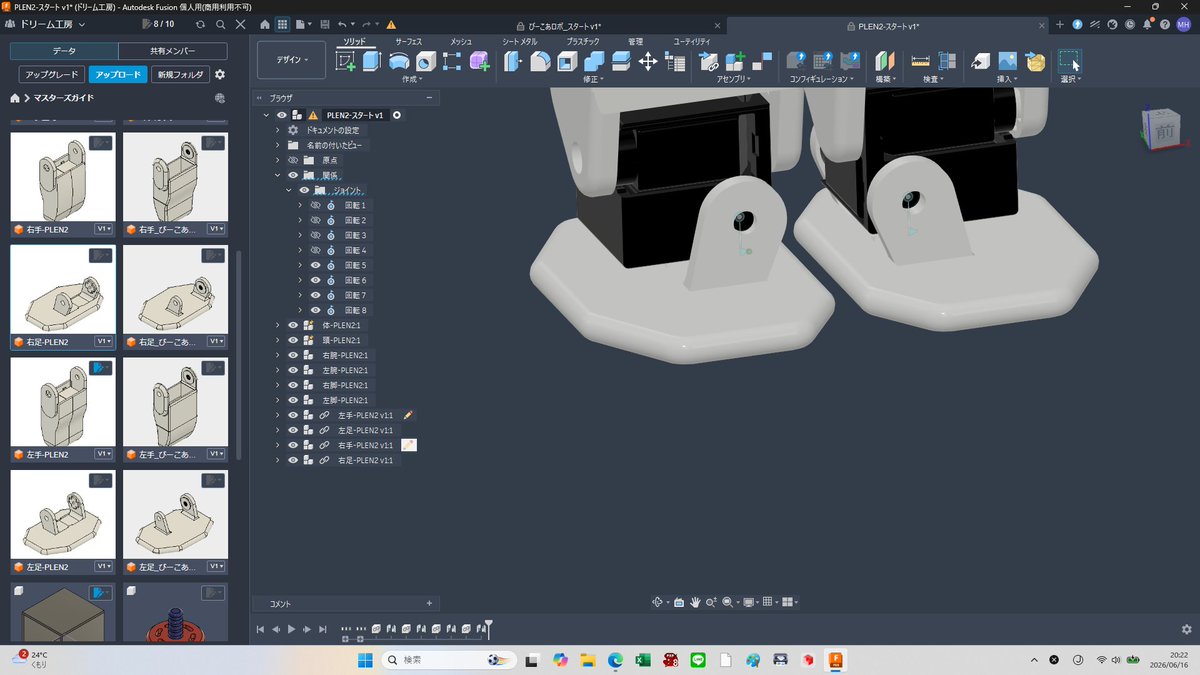Click the orbit tool in navigation bar
The image size is (1200, 675).
click(658, 602)
